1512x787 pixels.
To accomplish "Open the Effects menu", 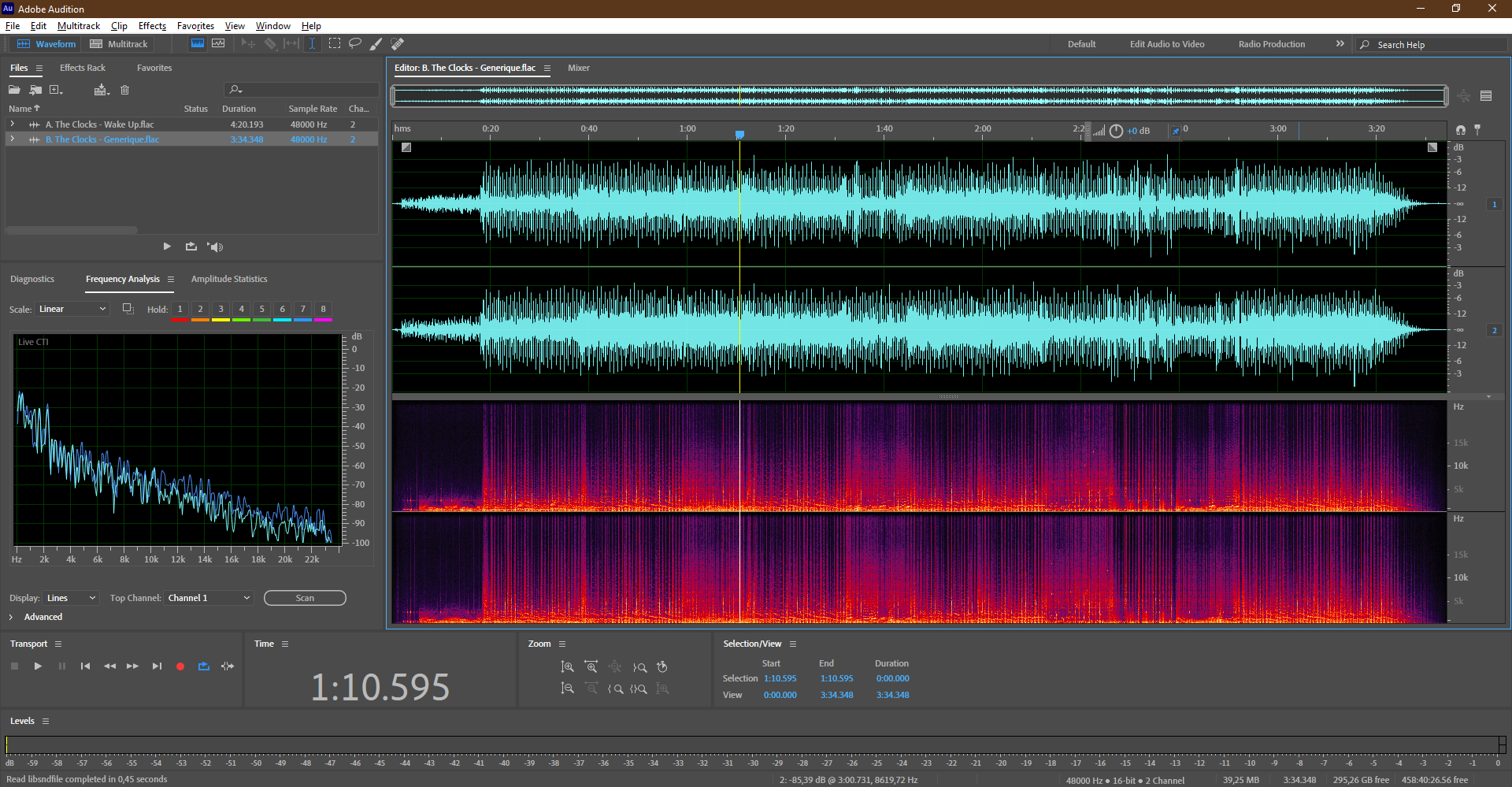I will click(152, 26).
